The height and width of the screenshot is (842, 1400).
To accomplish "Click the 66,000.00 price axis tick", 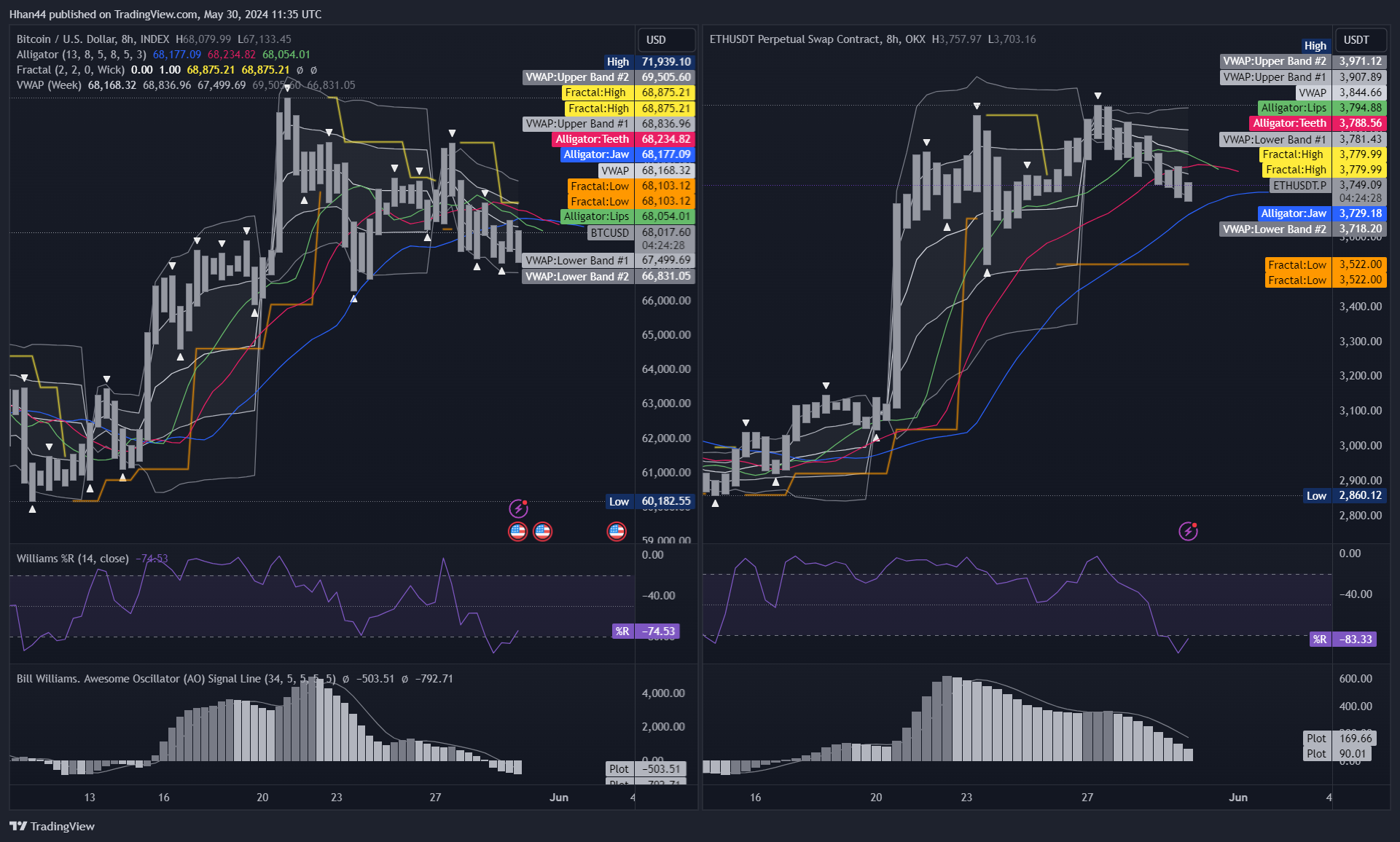I will pyautogui.click(x=666, y=300).
